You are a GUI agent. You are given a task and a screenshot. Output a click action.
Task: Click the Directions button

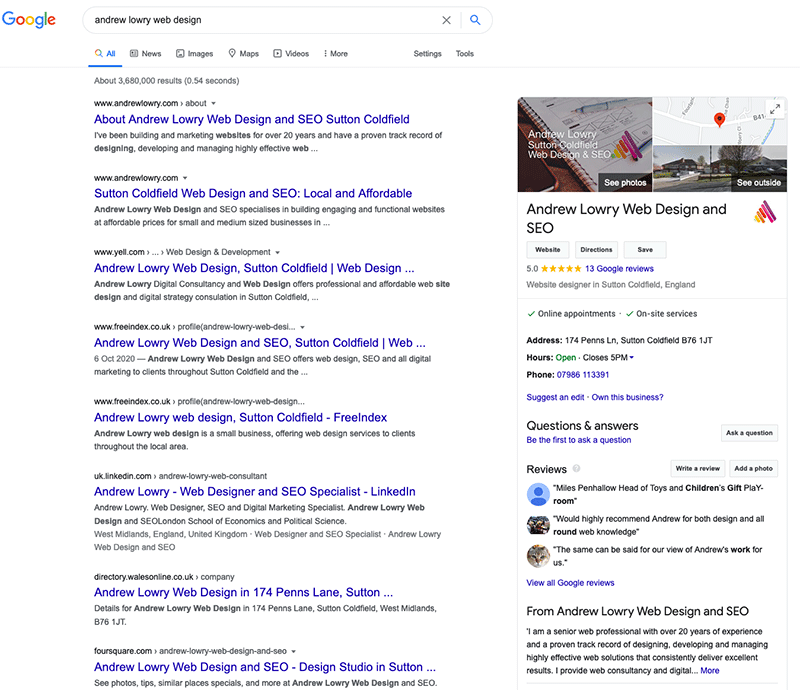coord(596,250)
